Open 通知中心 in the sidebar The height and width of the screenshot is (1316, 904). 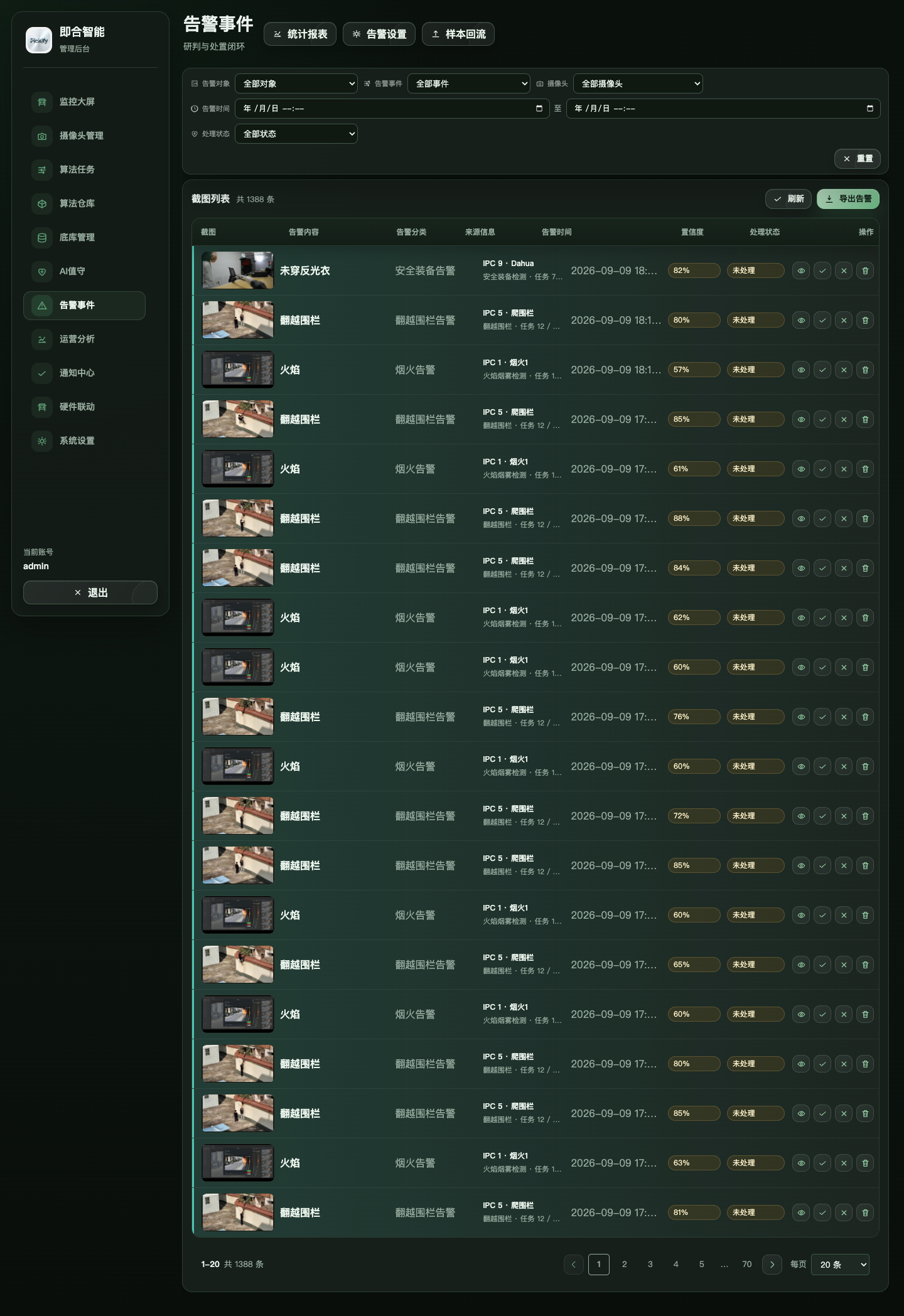84,373
